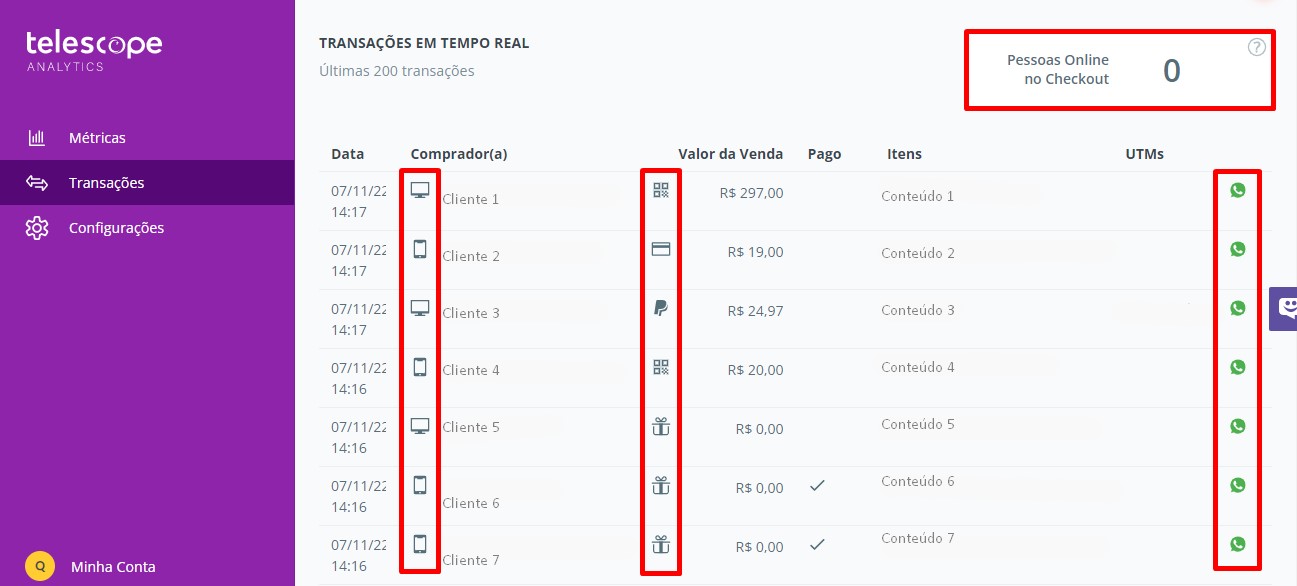The width and height of the screenshot is (1297, 586).
Task: Click WhatsApp icon in Cliente 7 row
Action: pyautogui.click(x=1238, y=544)
